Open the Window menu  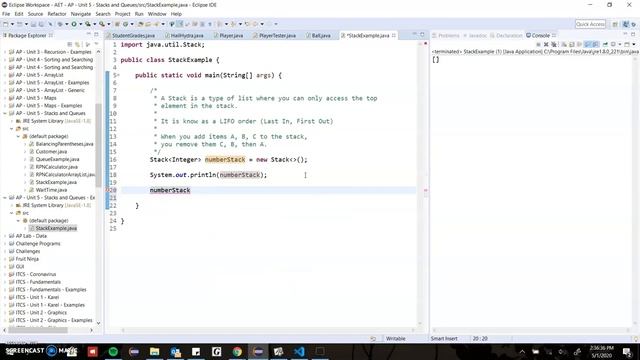pos(157,14)
